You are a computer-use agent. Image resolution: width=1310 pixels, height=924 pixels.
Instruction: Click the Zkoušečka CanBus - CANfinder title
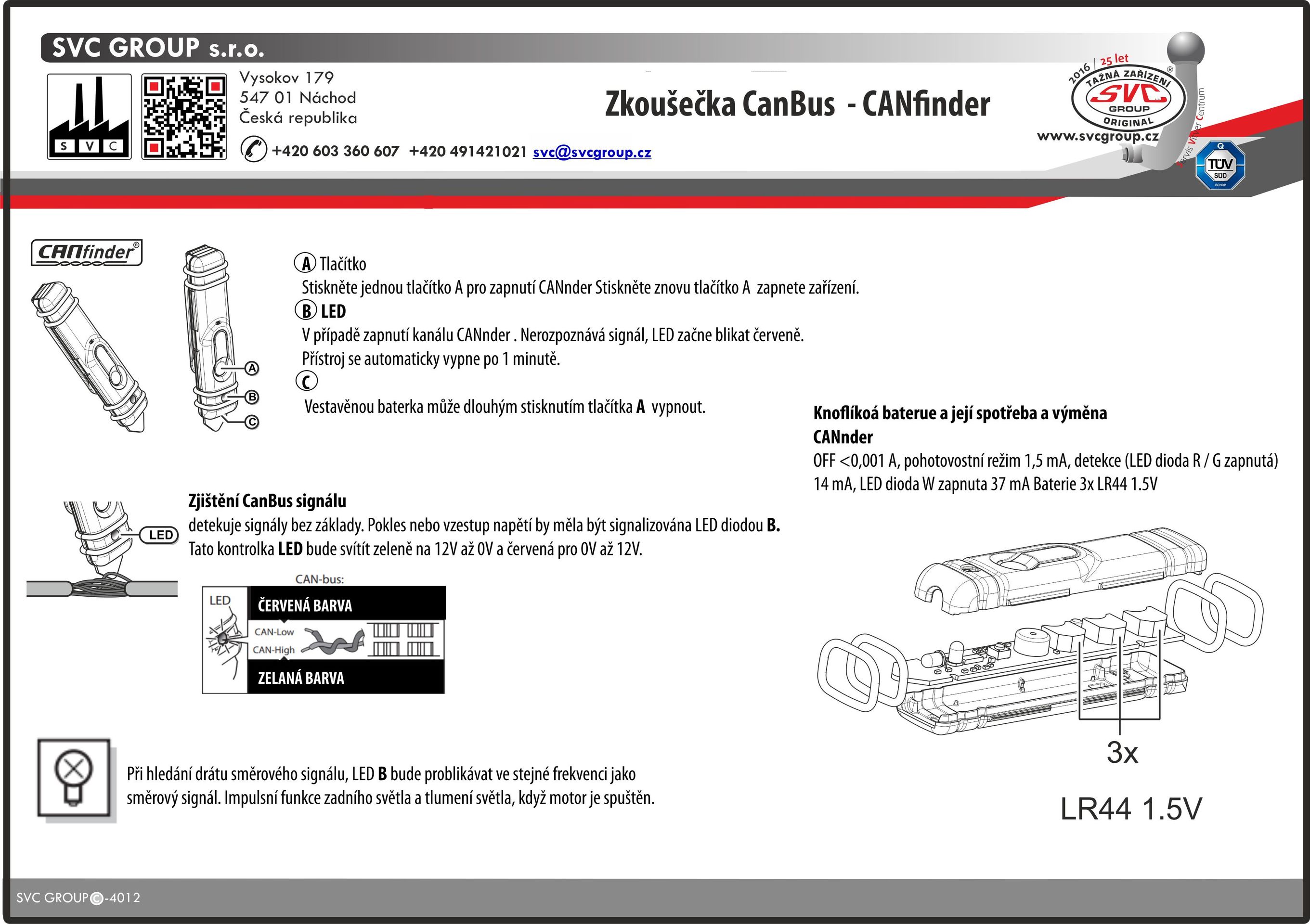click(x=797, y=104)
